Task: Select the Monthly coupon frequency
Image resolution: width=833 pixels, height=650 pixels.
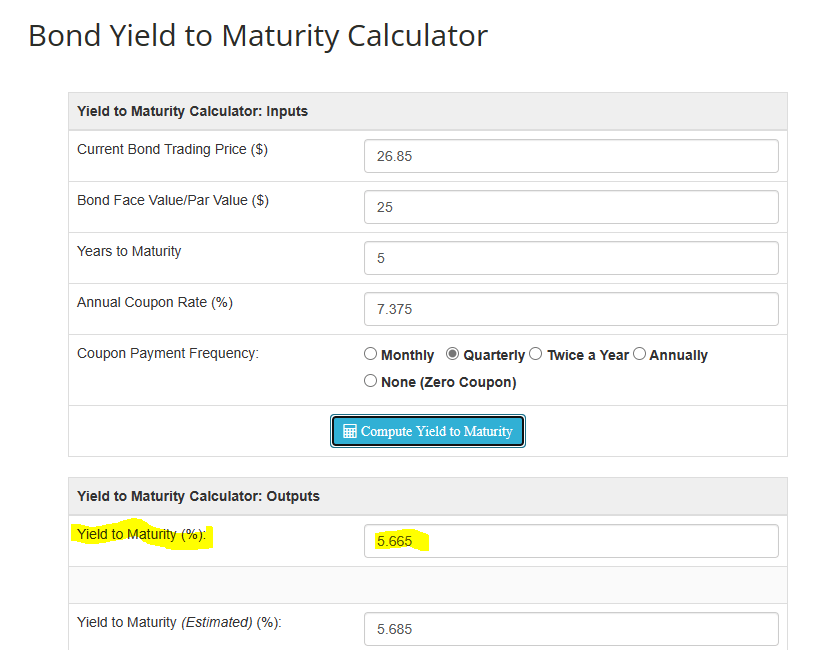Action: pos(370,354)
